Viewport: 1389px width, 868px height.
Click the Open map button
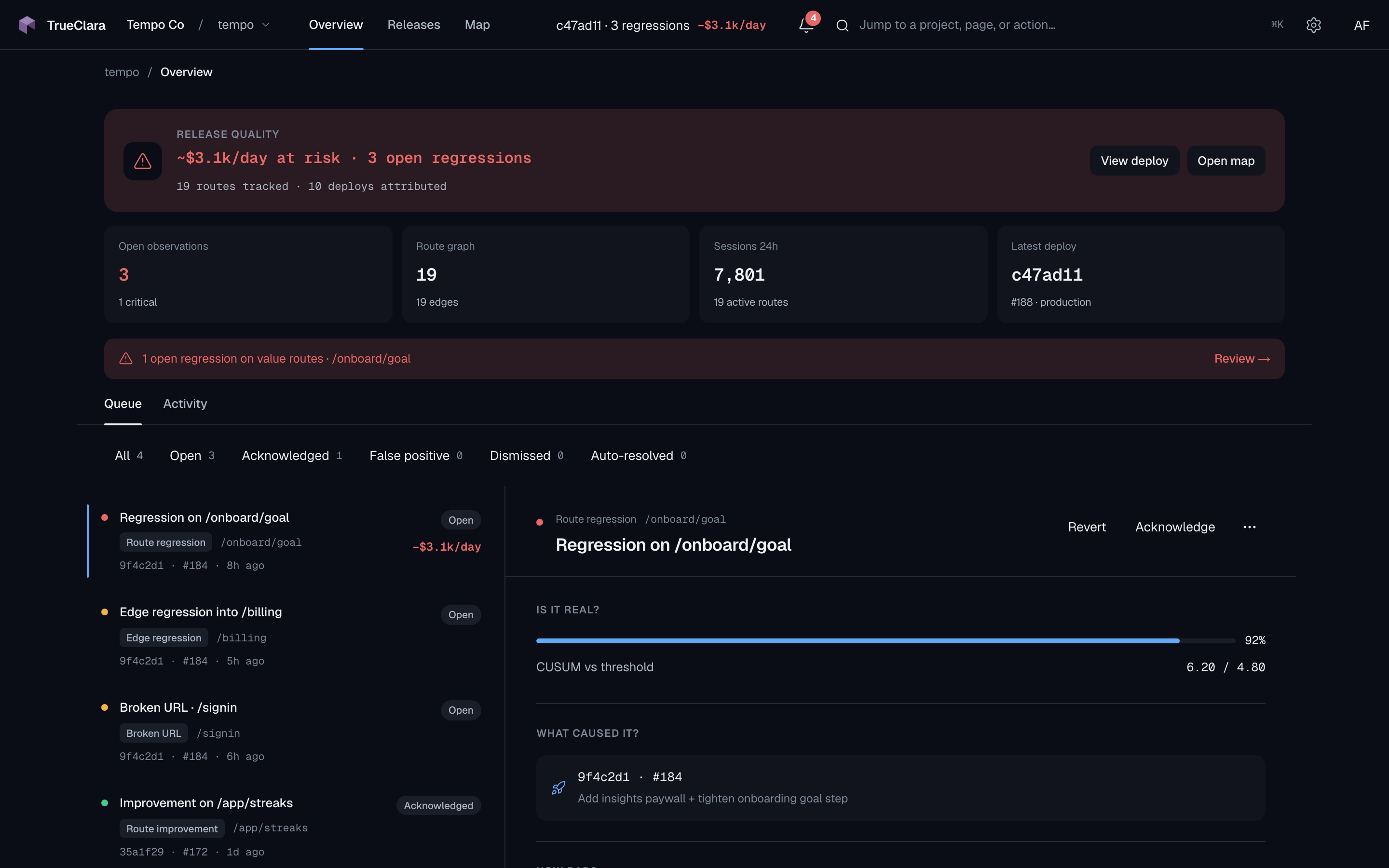1226,161
